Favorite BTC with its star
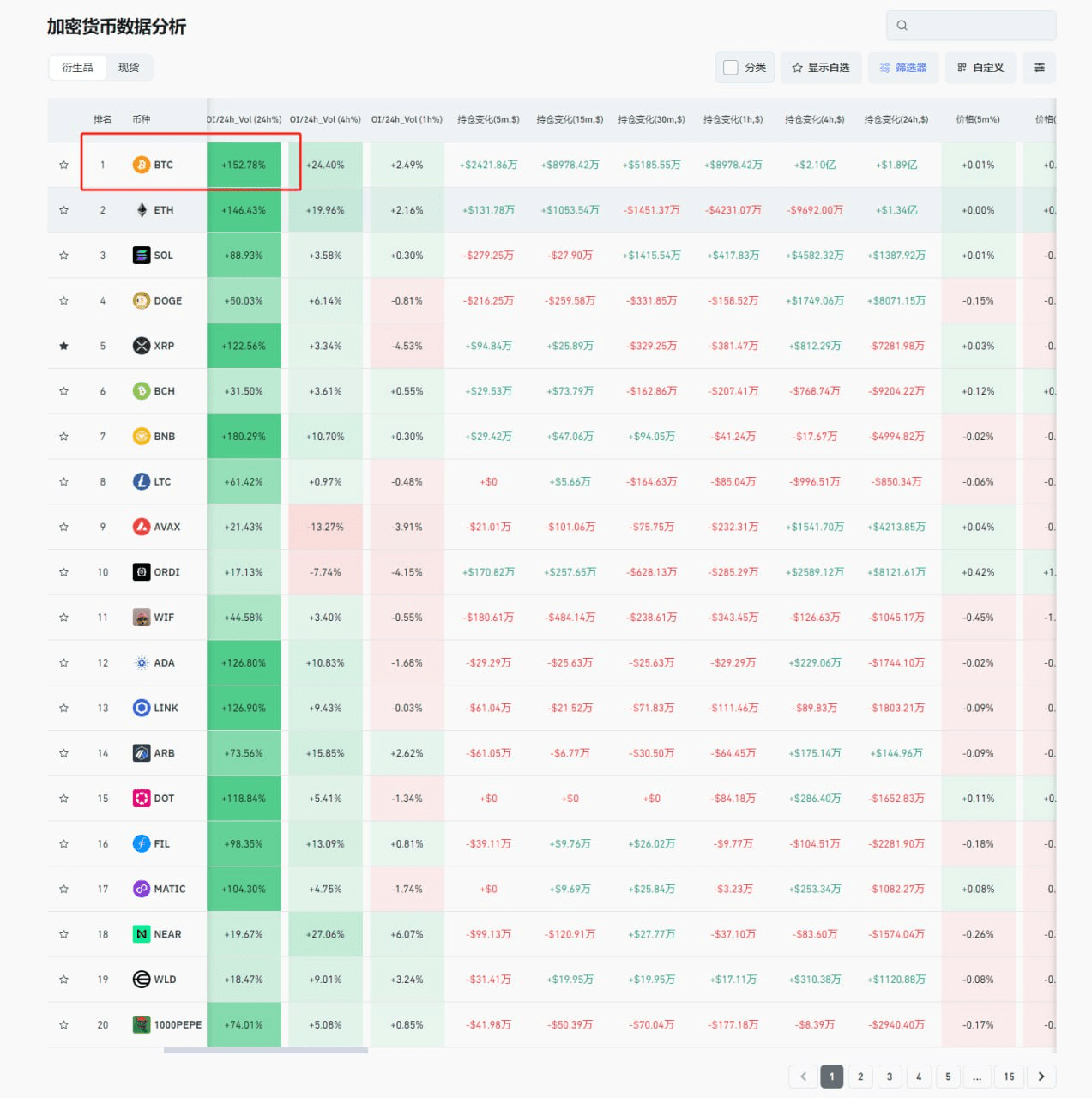 (x=63, y=165)
